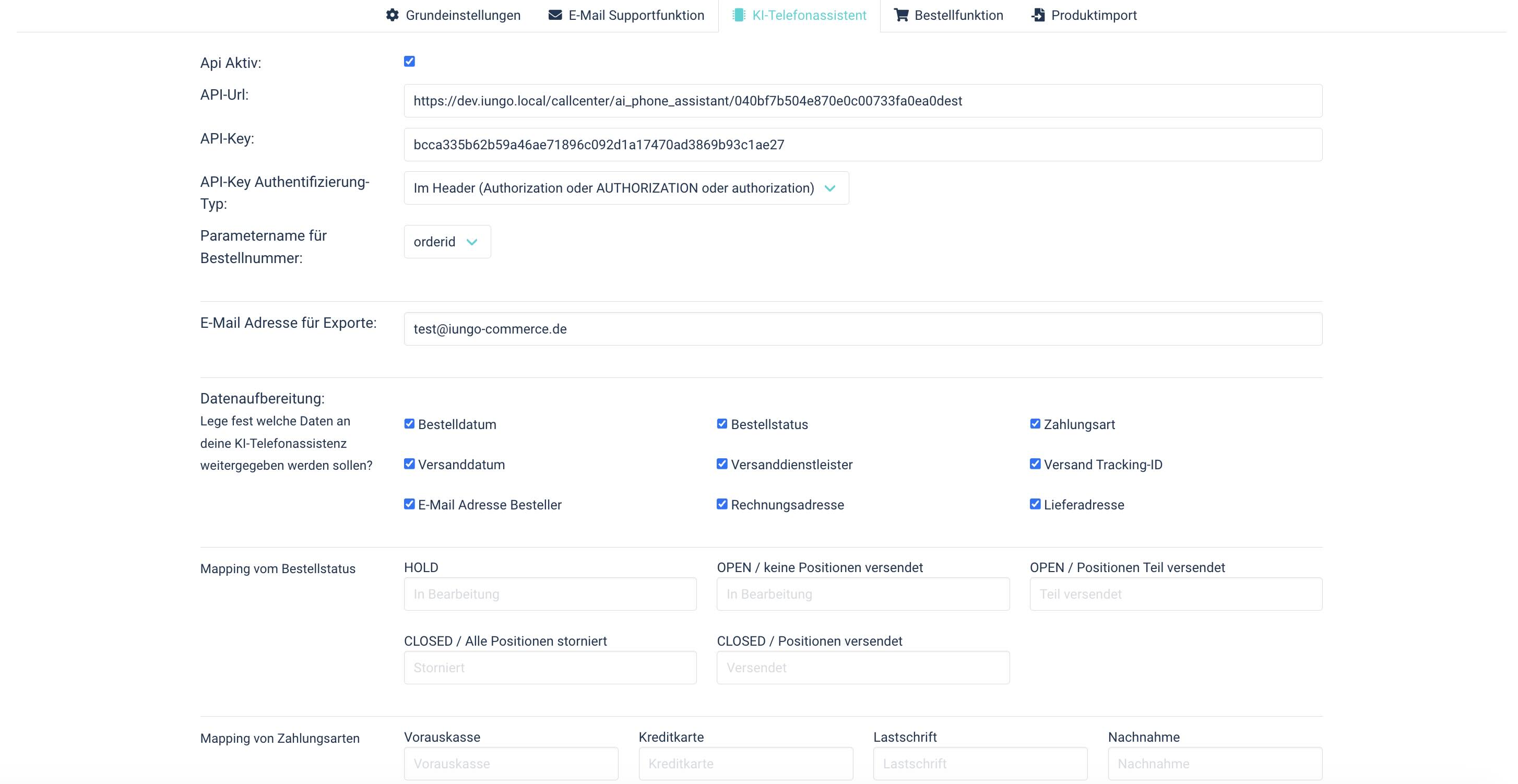Click the HOLD status mapping input
Viewport: 1518px width, 784px height.
(x=550, y=595)
